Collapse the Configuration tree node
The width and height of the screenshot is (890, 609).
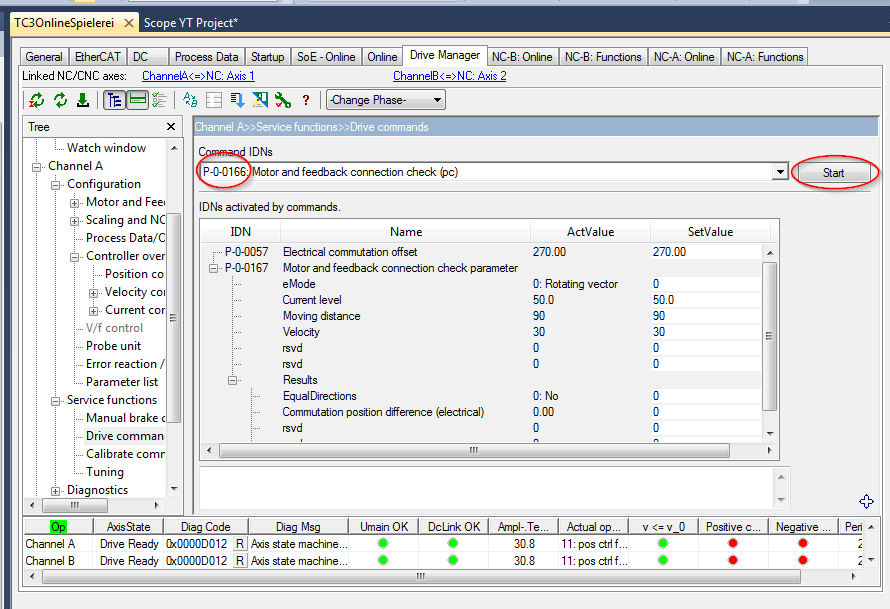point(56,185)
